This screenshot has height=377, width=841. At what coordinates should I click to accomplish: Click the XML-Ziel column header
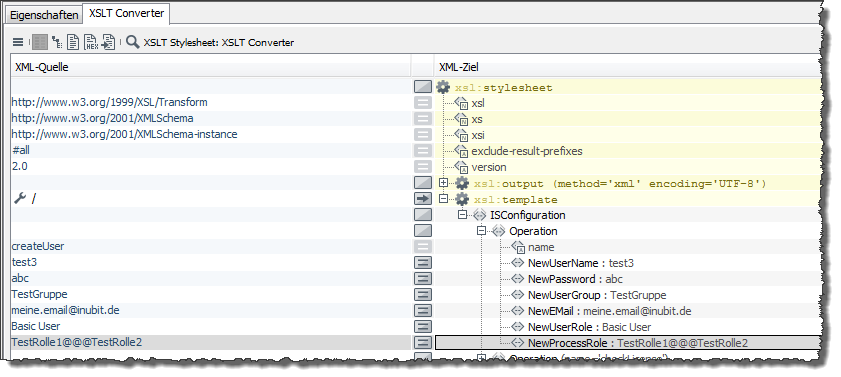628,67
